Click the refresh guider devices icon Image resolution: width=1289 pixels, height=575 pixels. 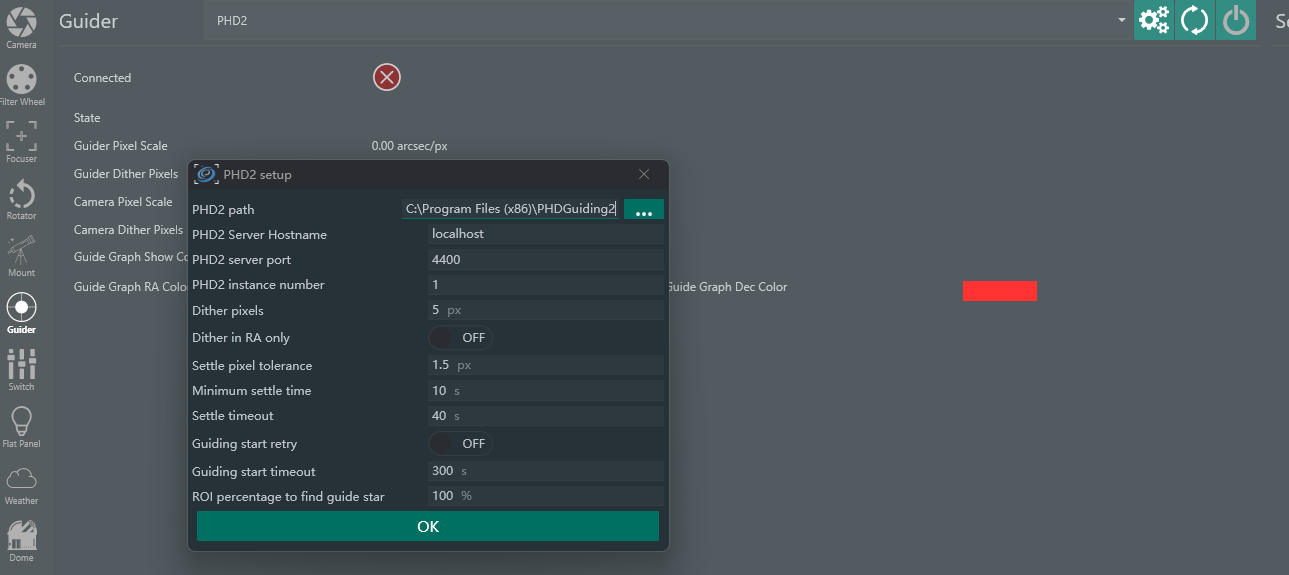[1195, 21]
